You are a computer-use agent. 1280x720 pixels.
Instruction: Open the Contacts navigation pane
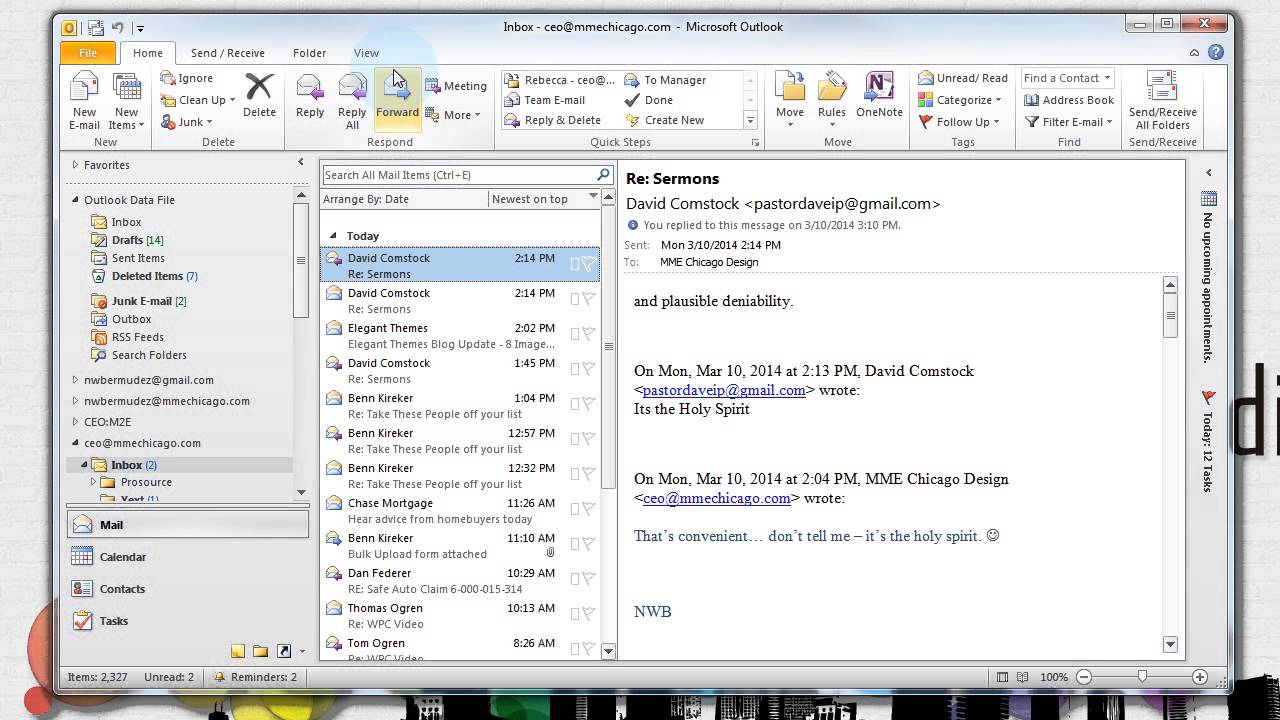pyautogui.click(x=188, y=589)
